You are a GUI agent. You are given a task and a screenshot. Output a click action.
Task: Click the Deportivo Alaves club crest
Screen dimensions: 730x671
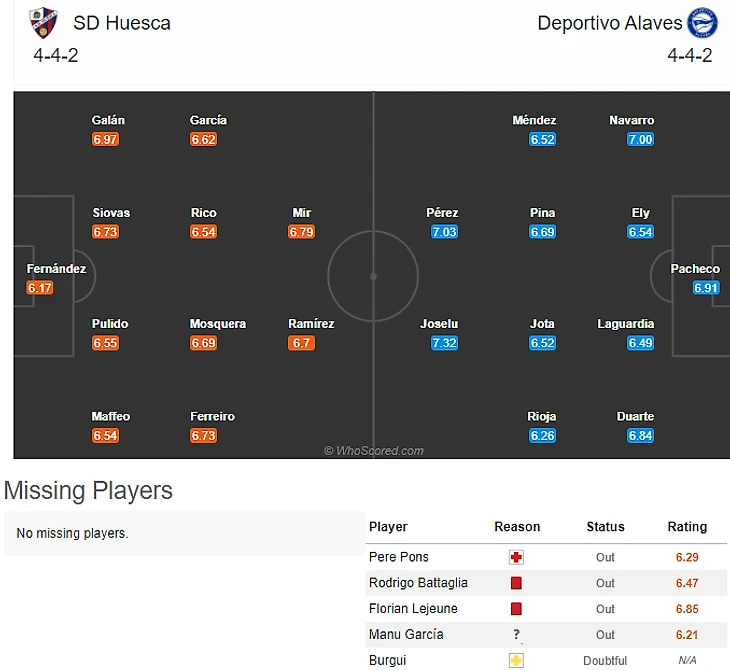tap(702, 22)
